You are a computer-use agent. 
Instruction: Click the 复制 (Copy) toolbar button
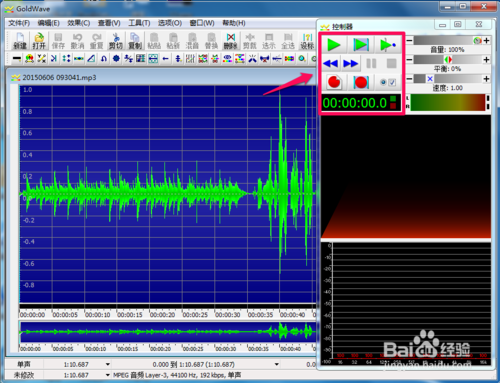[135, 41]
